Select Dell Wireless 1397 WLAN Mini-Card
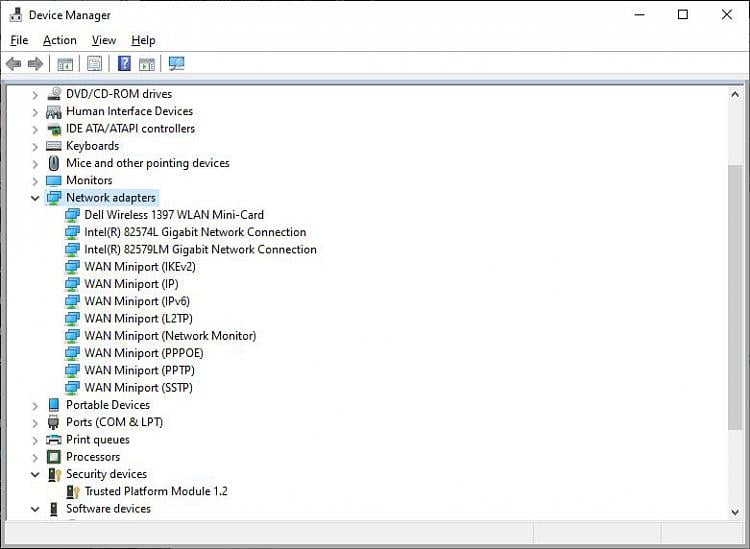Image resolution: width=750 pixels, height=549 pixels. point(173,215)
